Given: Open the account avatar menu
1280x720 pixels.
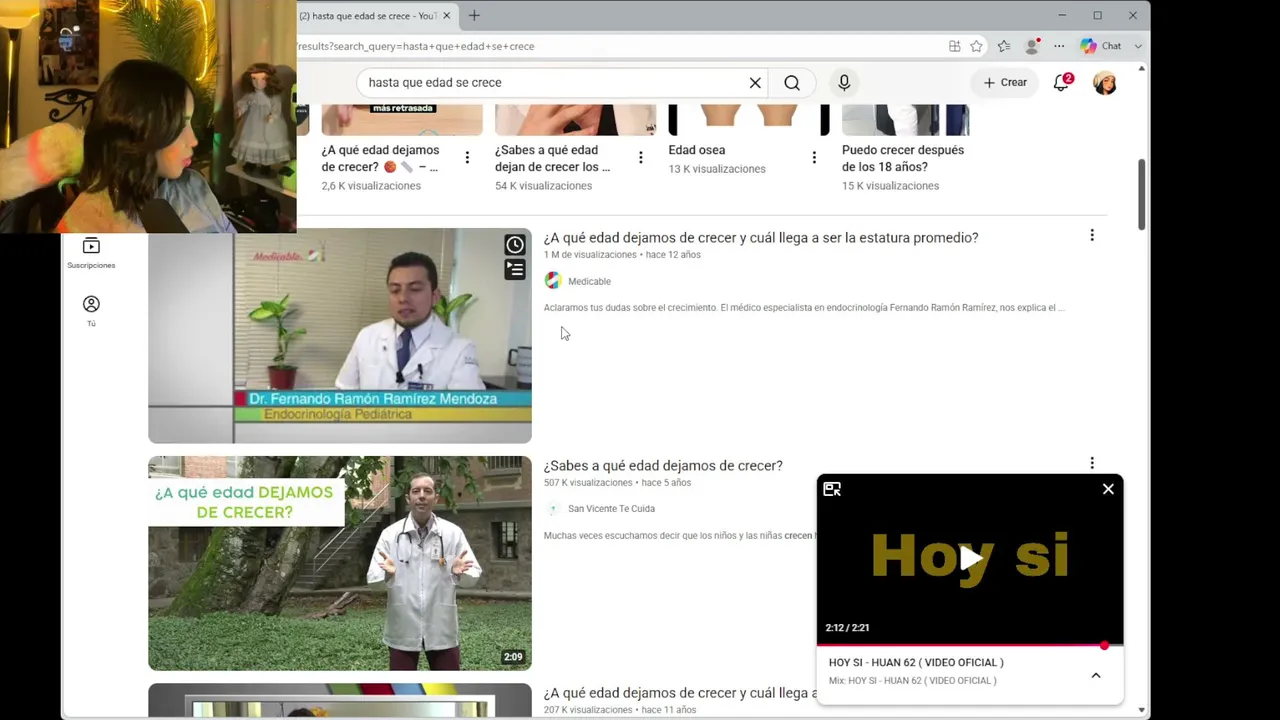Looking at the screenshot, I should 1105,83.
